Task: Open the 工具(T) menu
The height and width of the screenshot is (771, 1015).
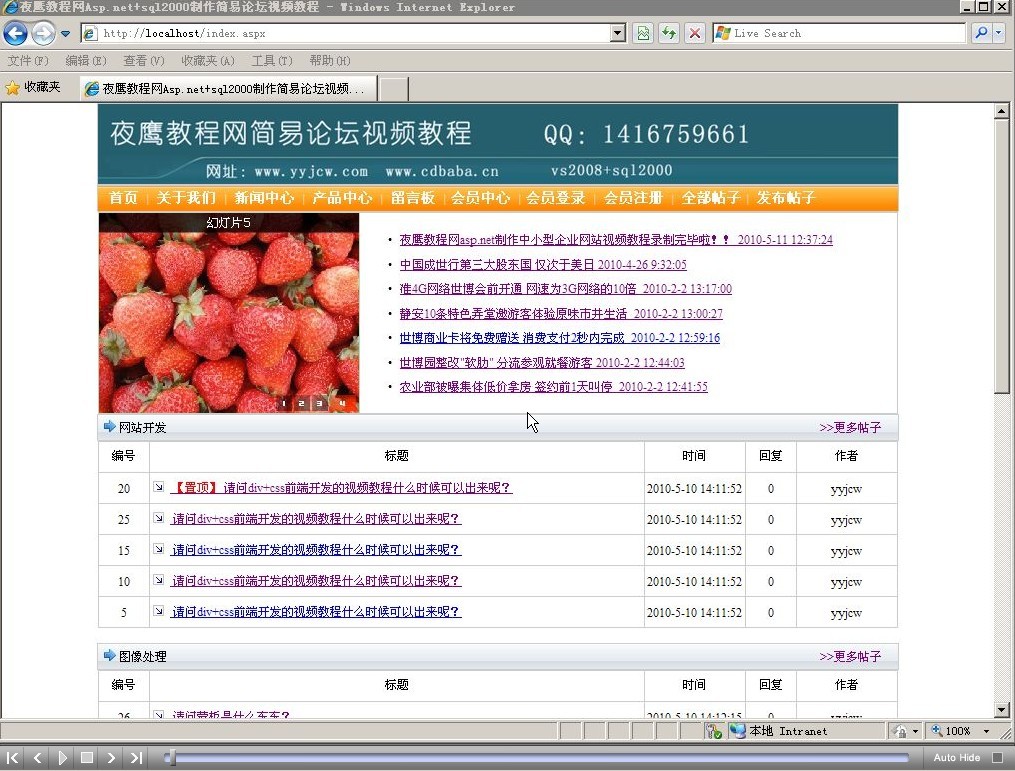Action: [x=272, y=60]
